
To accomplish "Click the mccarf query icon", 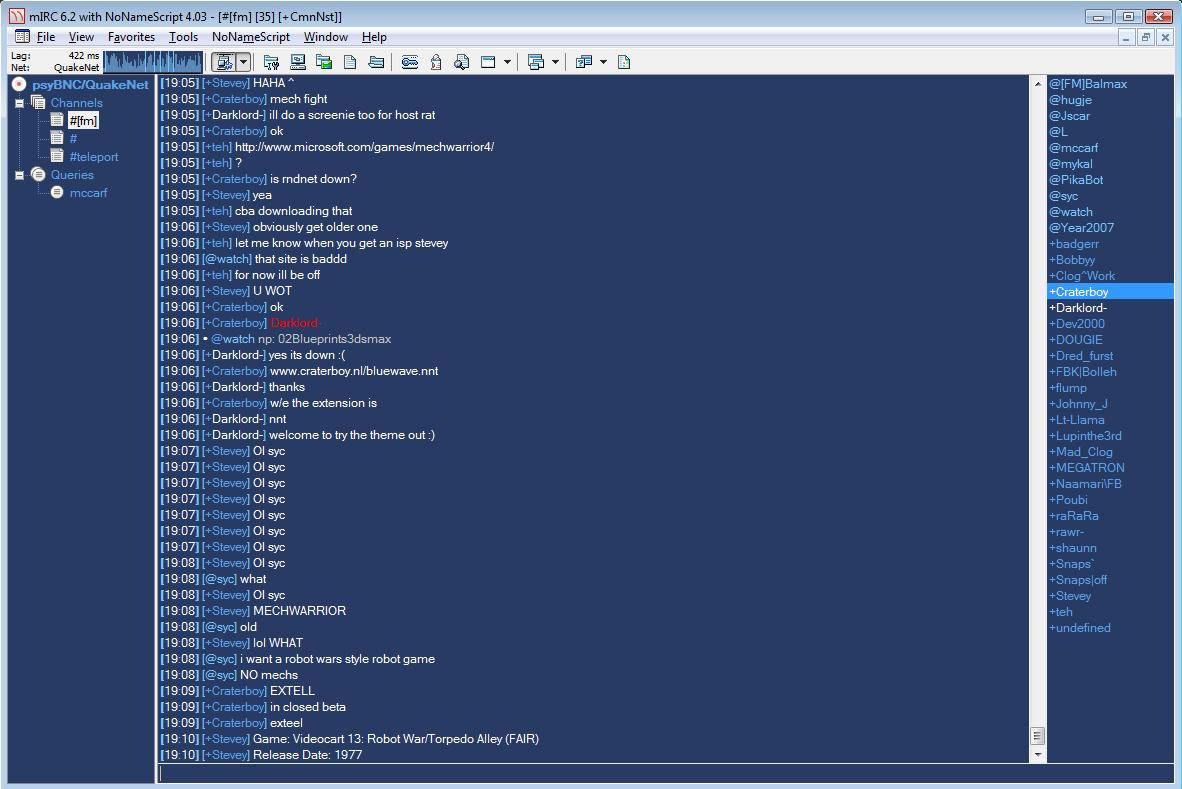I will tap(57, 193).
